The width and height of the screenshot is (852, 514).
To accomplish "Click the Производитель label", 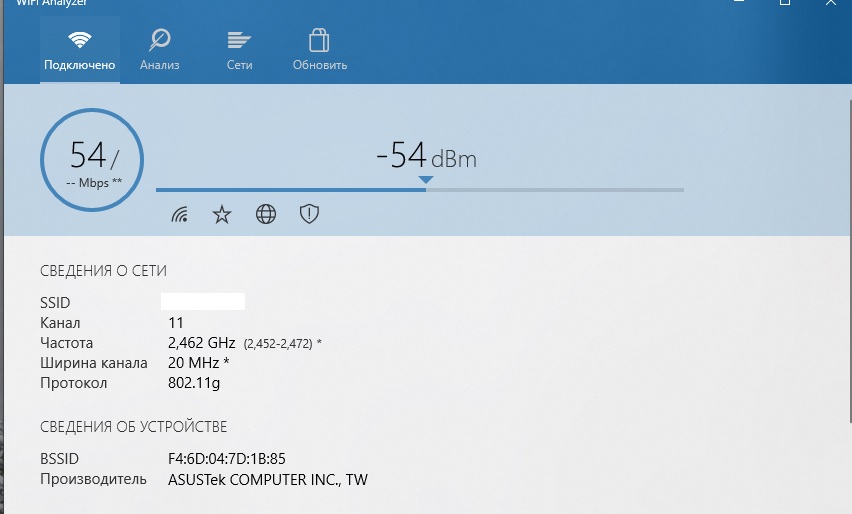I will tap(93, 479).
